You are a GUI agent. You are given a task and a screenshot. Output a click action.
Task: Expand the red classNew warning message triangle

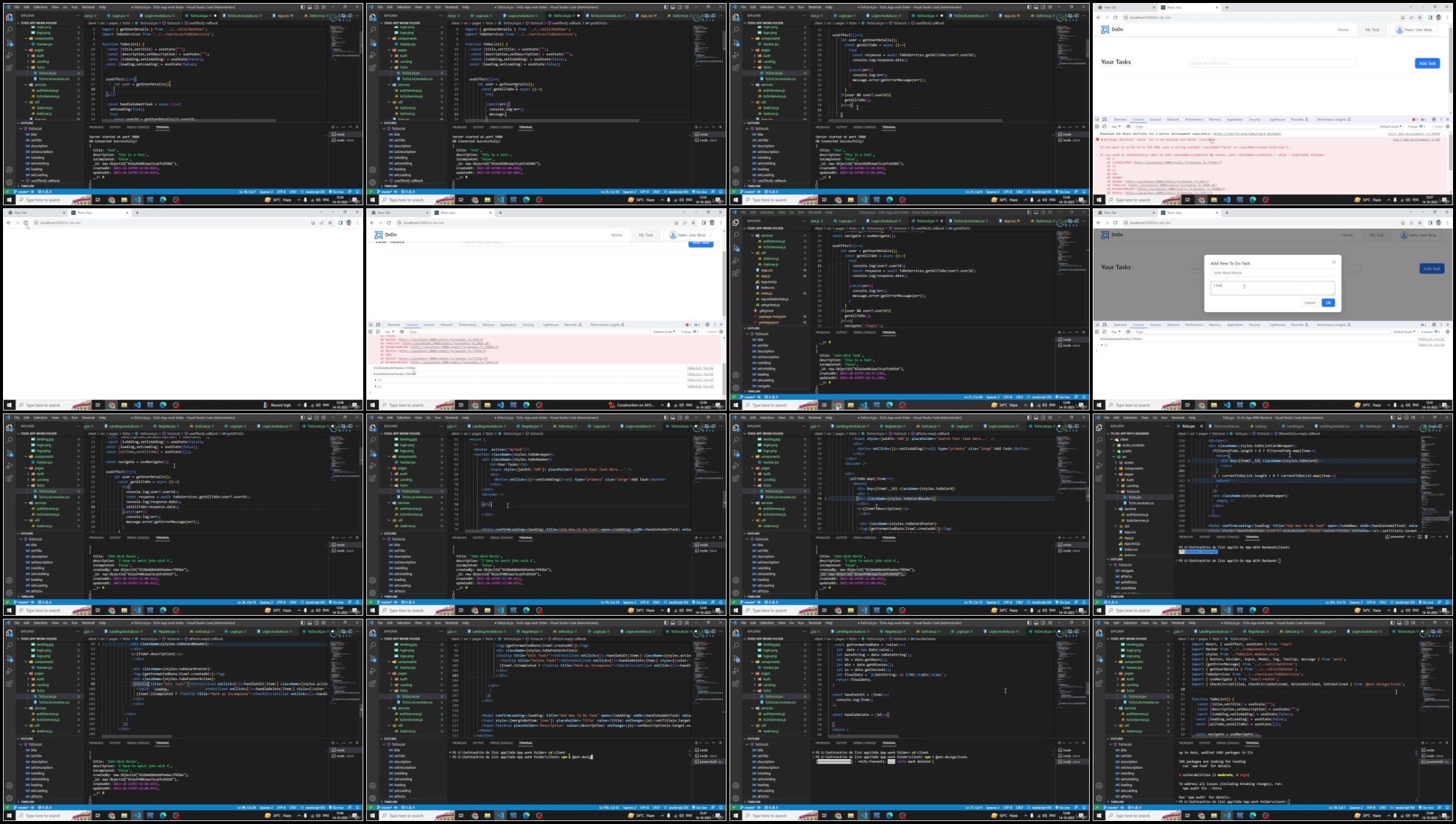[x=1102, y=139]
